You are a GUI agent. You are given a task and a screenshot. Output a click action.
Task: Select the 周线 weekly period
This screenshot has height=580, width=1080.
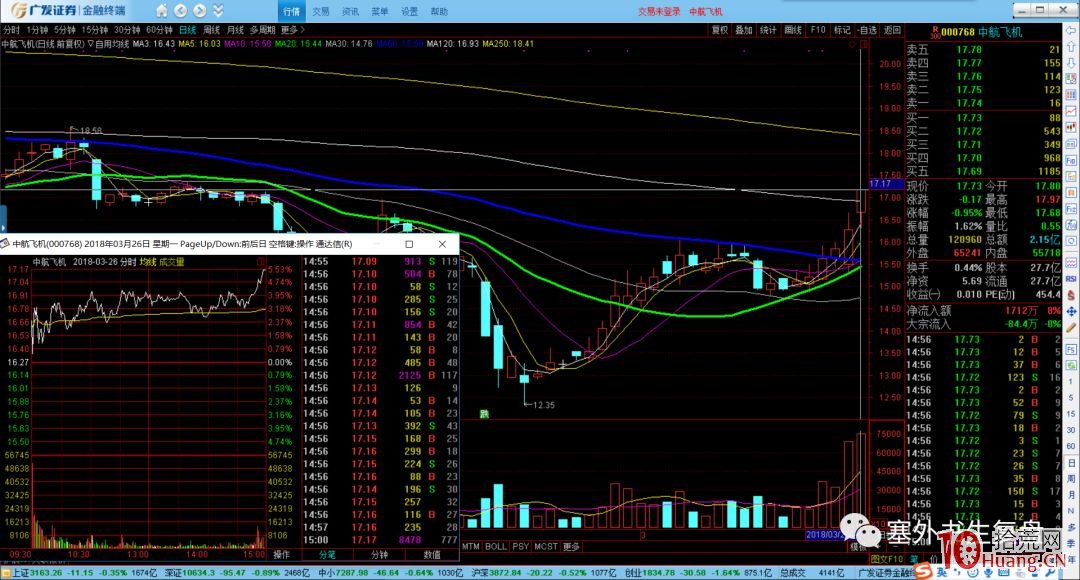coord(211,30)
